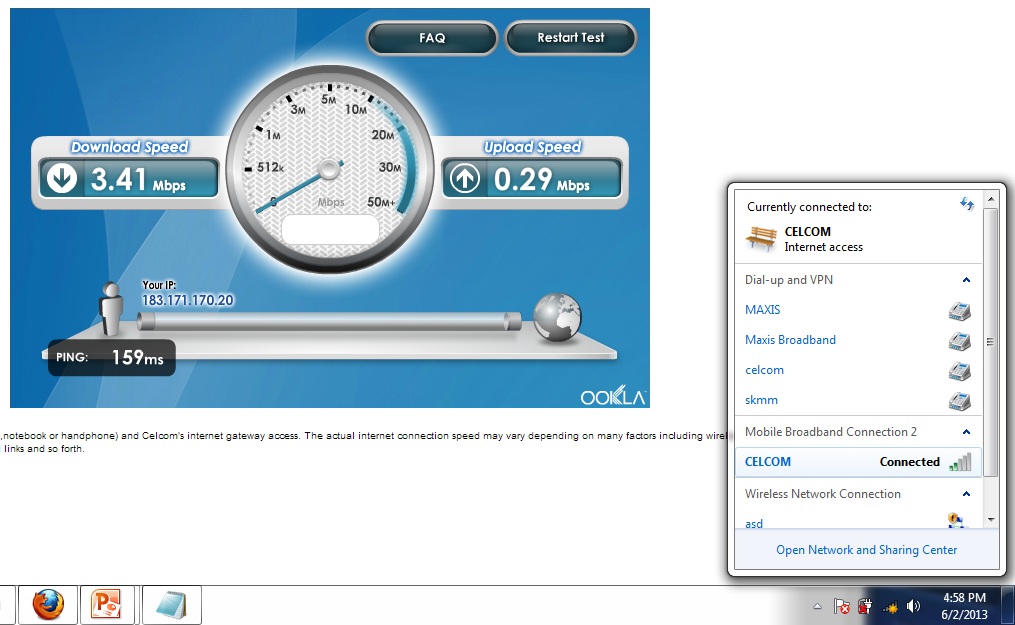This screenshot has width=1015, height=625.
Task: Click the network list scrollbar up arrow
Action: 990,199
